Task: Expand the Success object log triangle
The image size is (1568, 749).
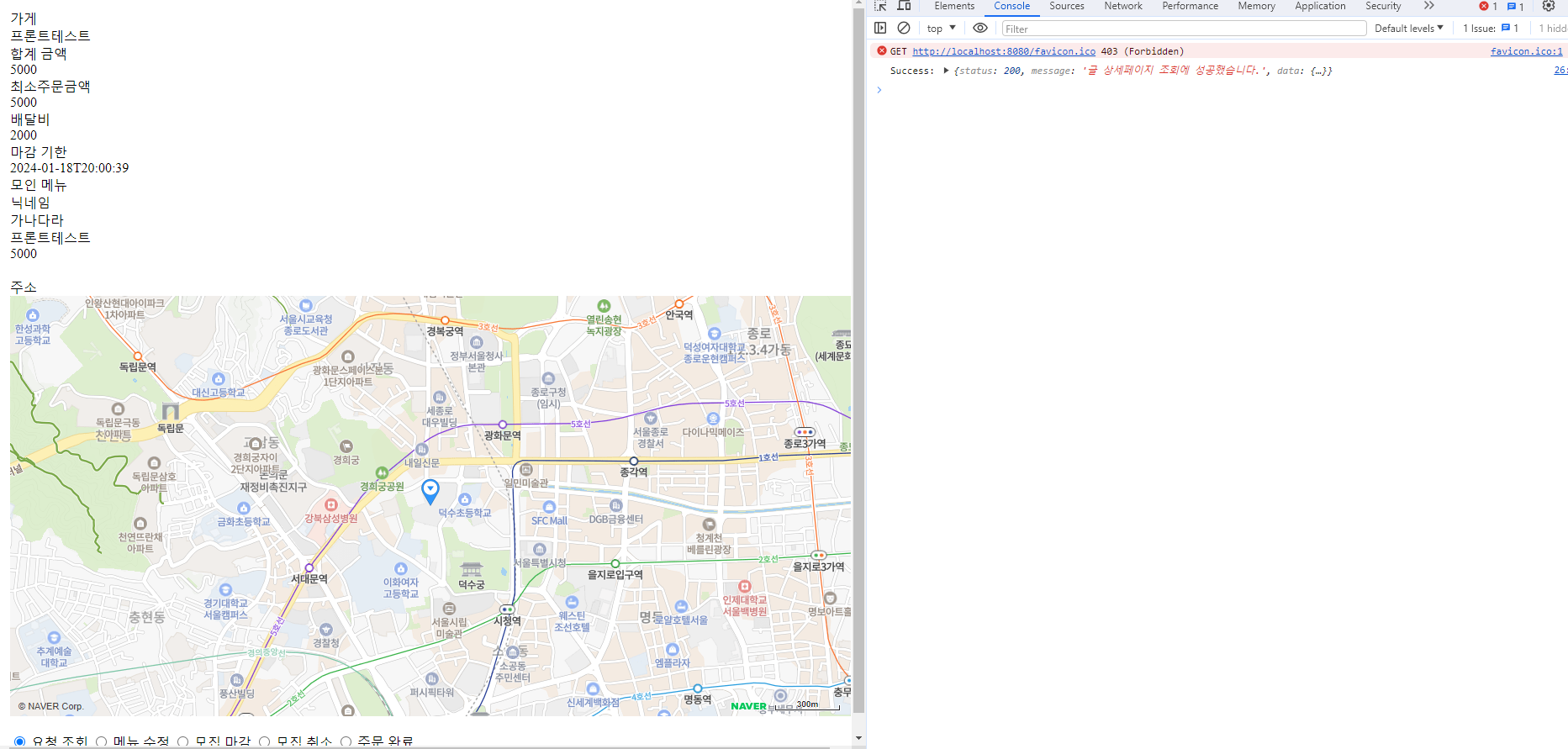Action: 946,71
